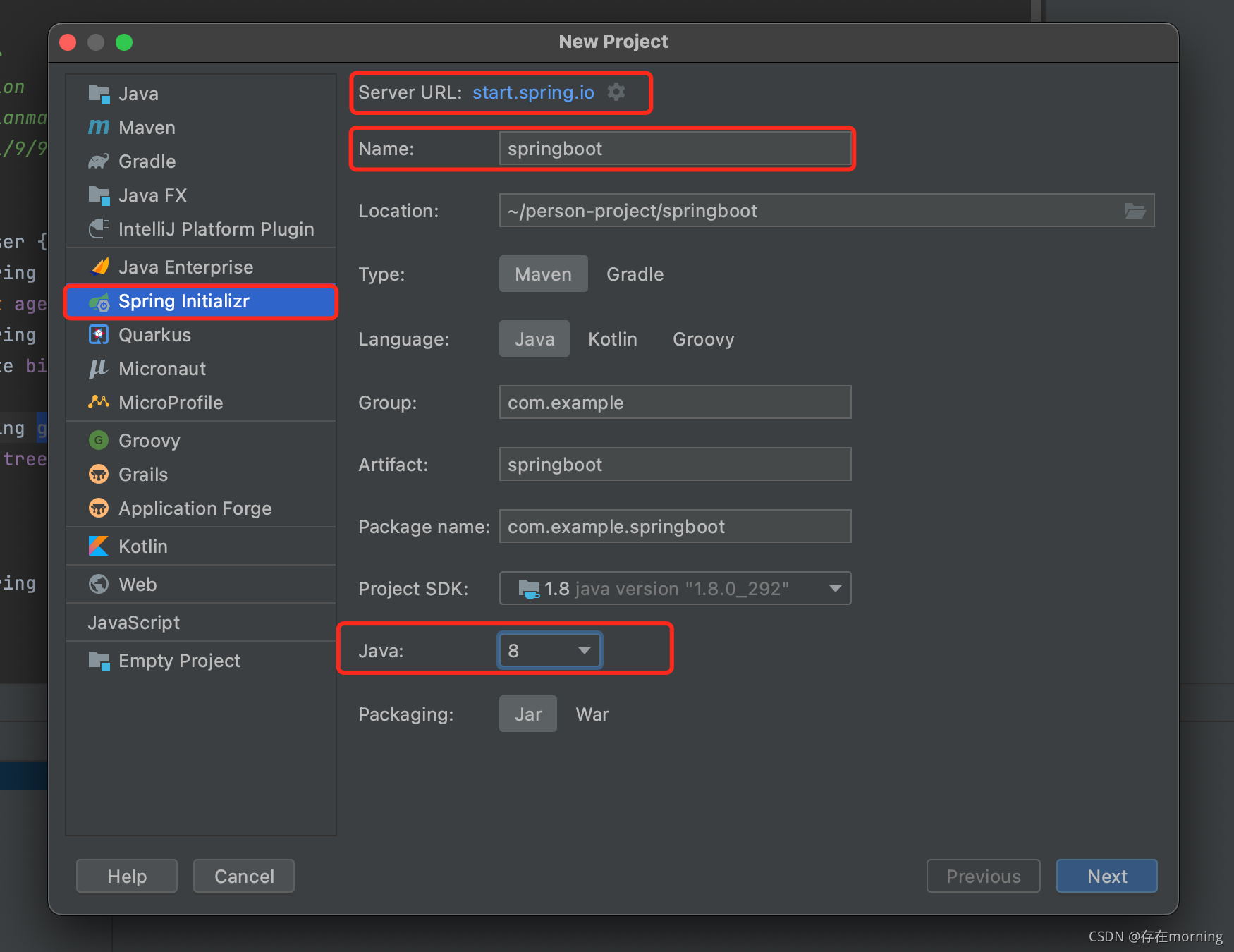This screenshot has height=952, width=1234.
Task: Select the Quarkus icon
Action: pyautogui.click(x=99, y=335)
